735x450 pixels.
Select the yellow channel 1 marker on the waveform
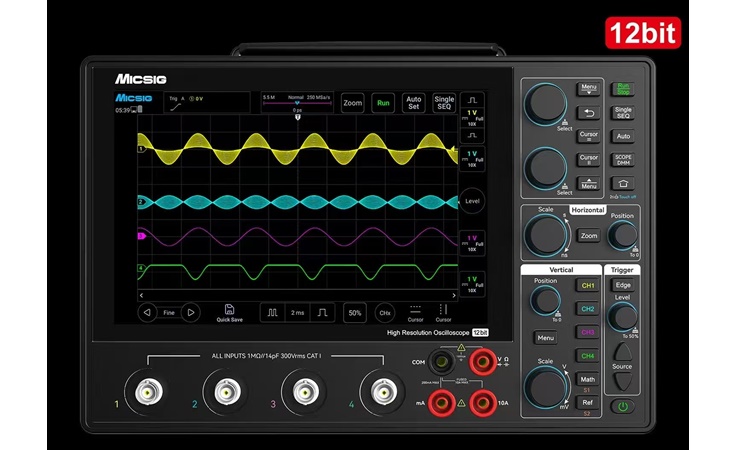(141, 149)
